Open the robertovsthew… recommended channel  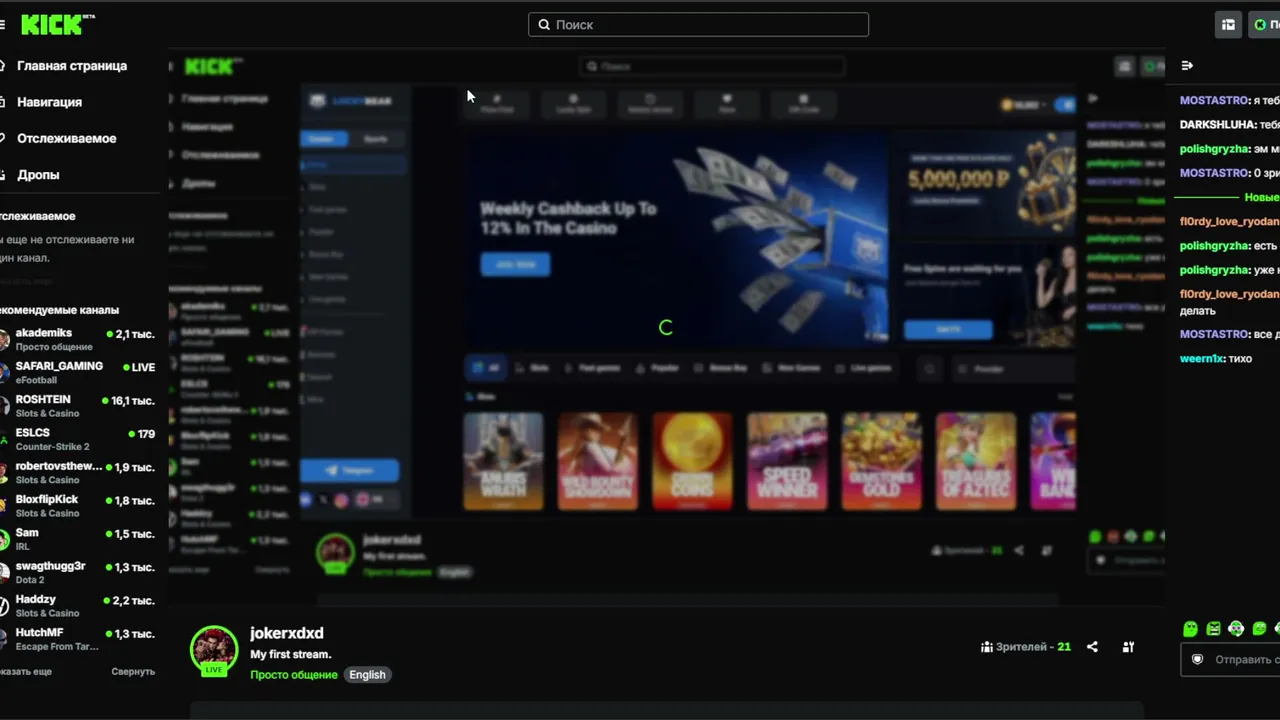[78, 473]
